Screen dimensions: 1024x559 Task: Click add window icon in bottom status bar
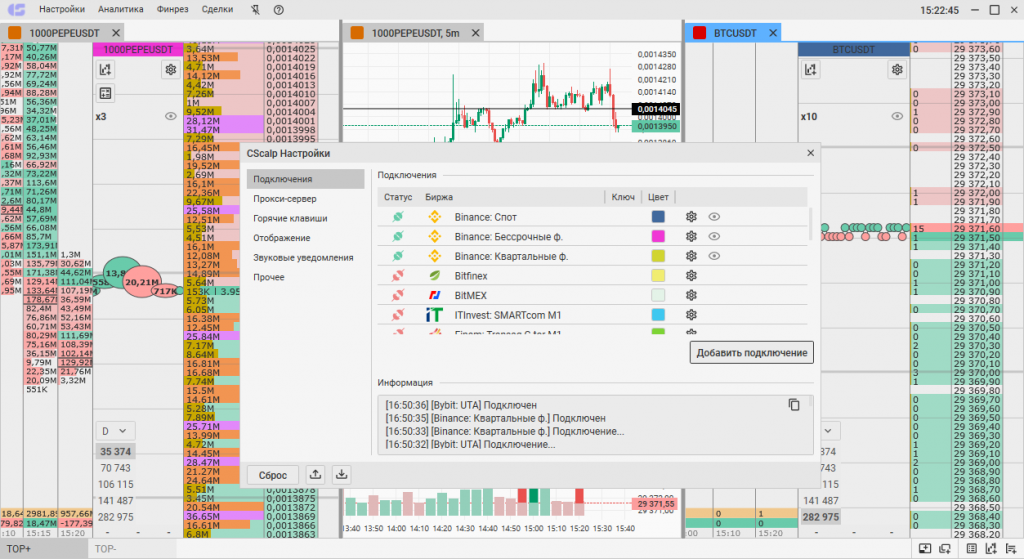[x=945, y=549]
